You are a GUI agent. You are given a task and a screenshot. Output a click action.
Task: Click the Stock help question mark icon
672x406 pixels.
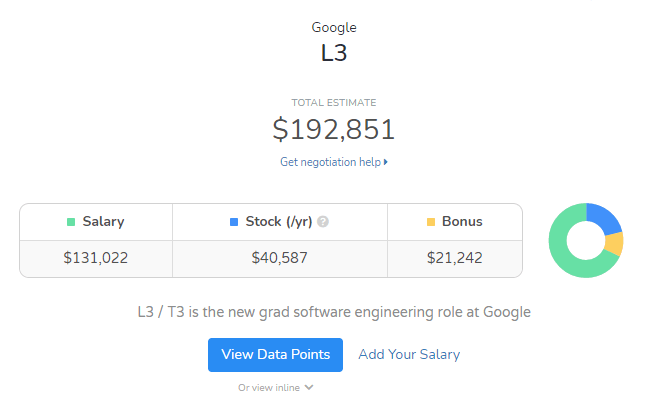tap(323, 222)
